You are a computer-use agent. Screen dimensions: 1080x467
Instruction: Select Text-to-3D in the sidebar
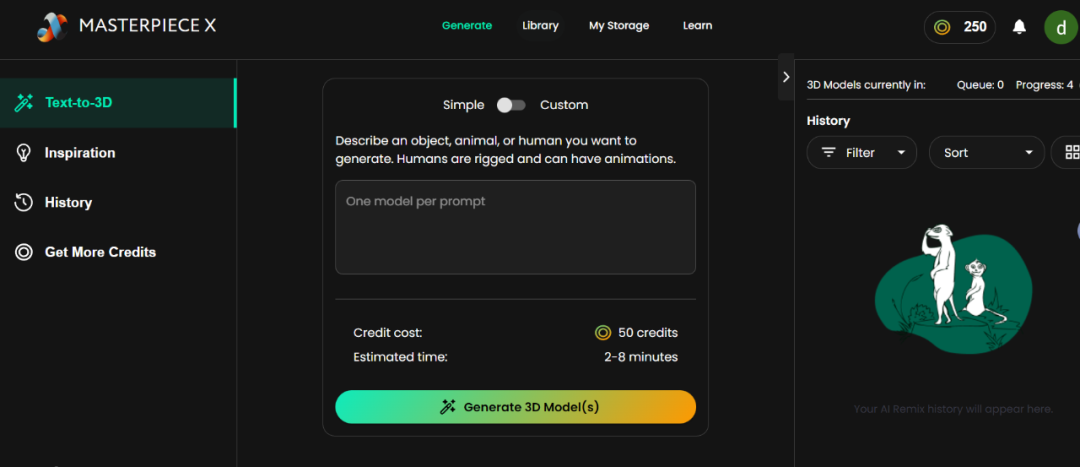[118, 103]
